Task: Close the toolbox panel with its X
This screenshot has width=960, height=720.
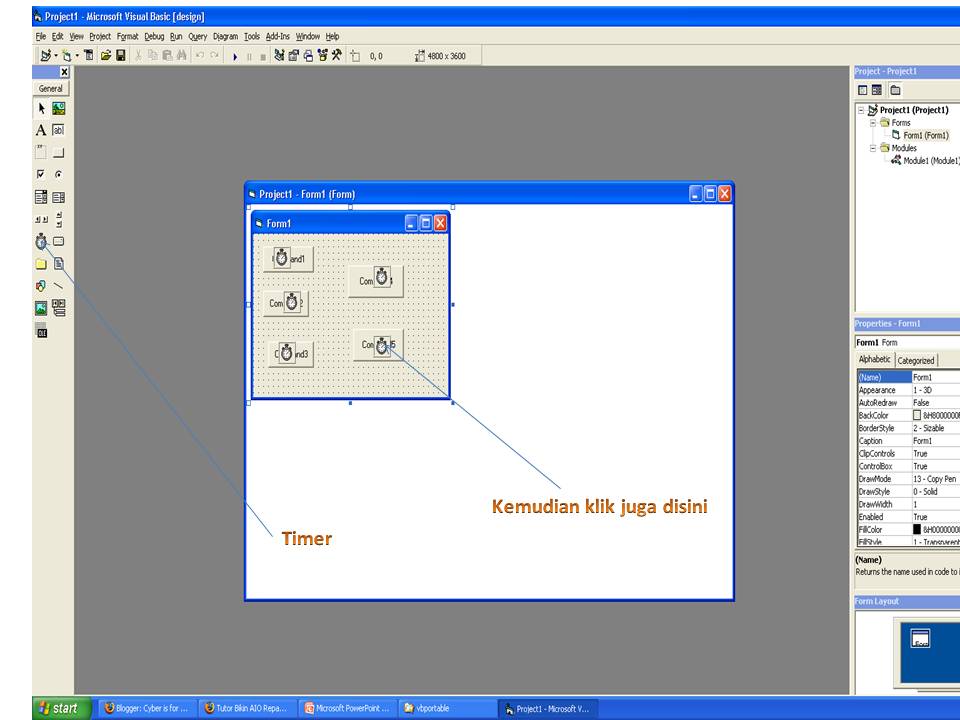Action: tap(64, 72)
